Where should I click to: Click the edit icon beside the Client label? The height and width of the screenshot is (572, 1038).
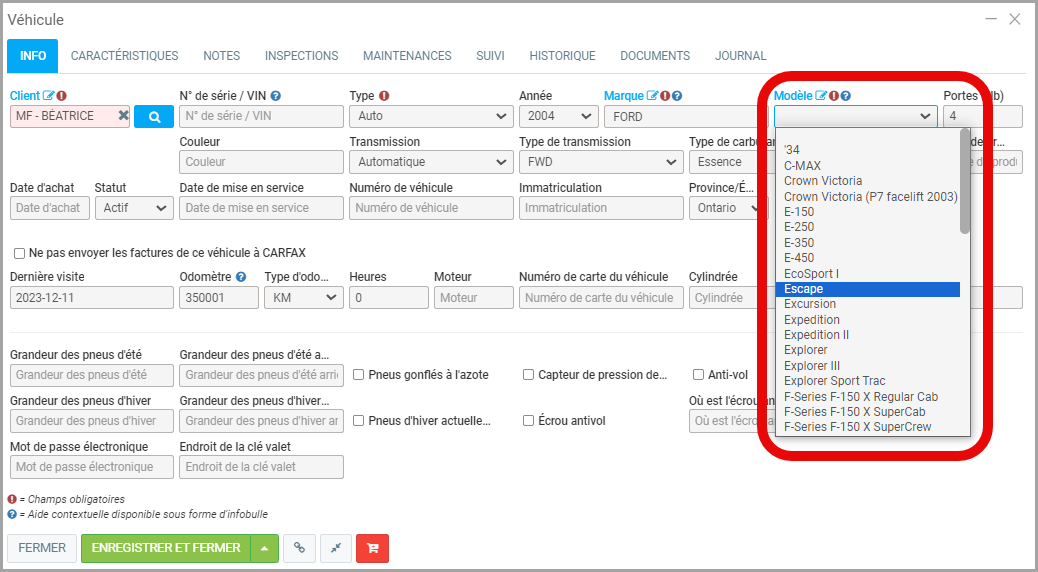point(48,96)
